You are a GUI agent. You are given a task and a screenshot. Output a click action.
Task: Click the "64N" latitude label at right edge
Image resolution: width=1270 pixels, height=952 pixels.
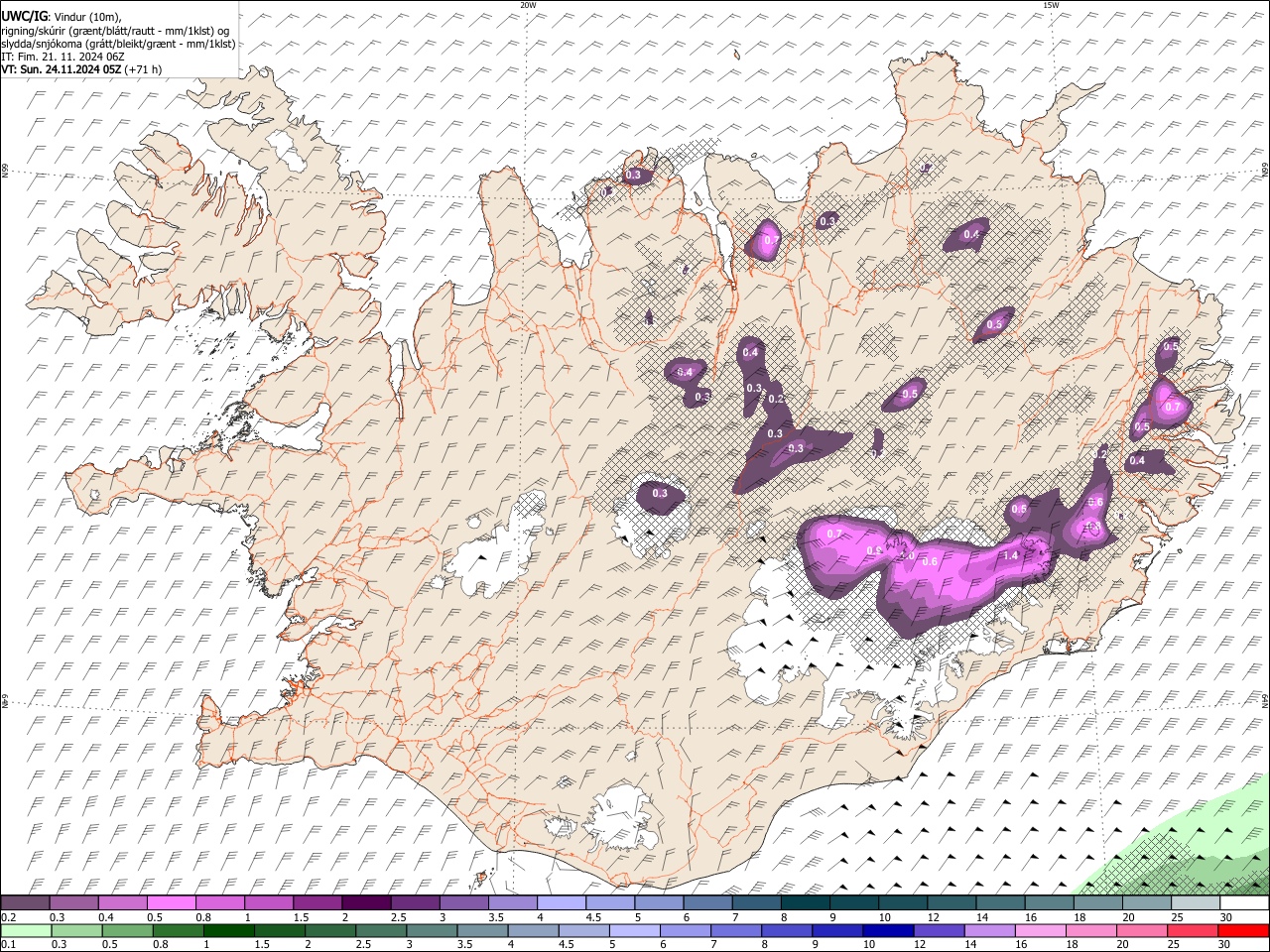coord(1265,700)
